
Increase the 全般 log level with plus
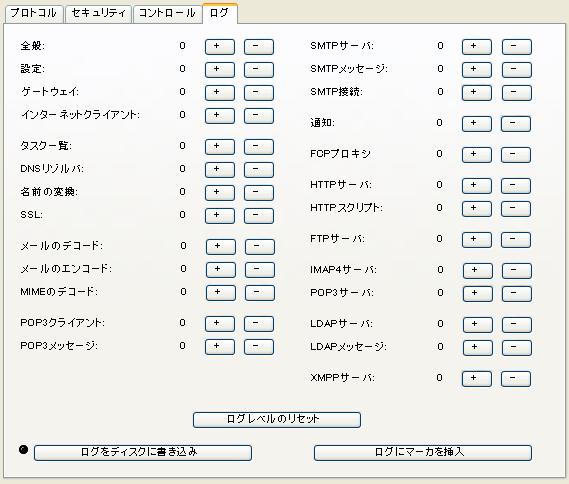point(220,47)
